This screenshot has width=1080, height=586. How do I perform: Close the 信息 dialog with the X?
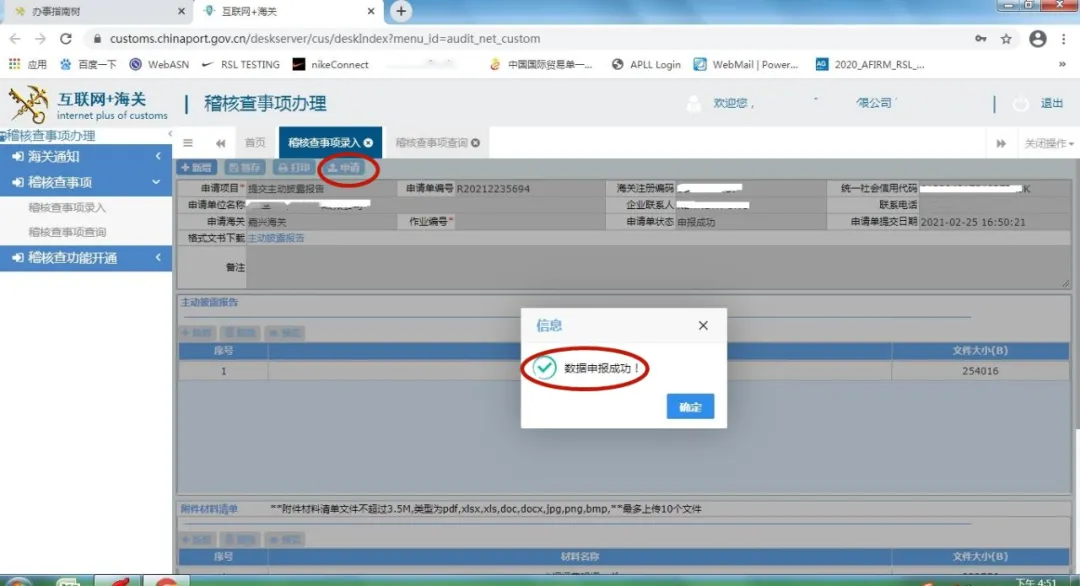(703, 326)
